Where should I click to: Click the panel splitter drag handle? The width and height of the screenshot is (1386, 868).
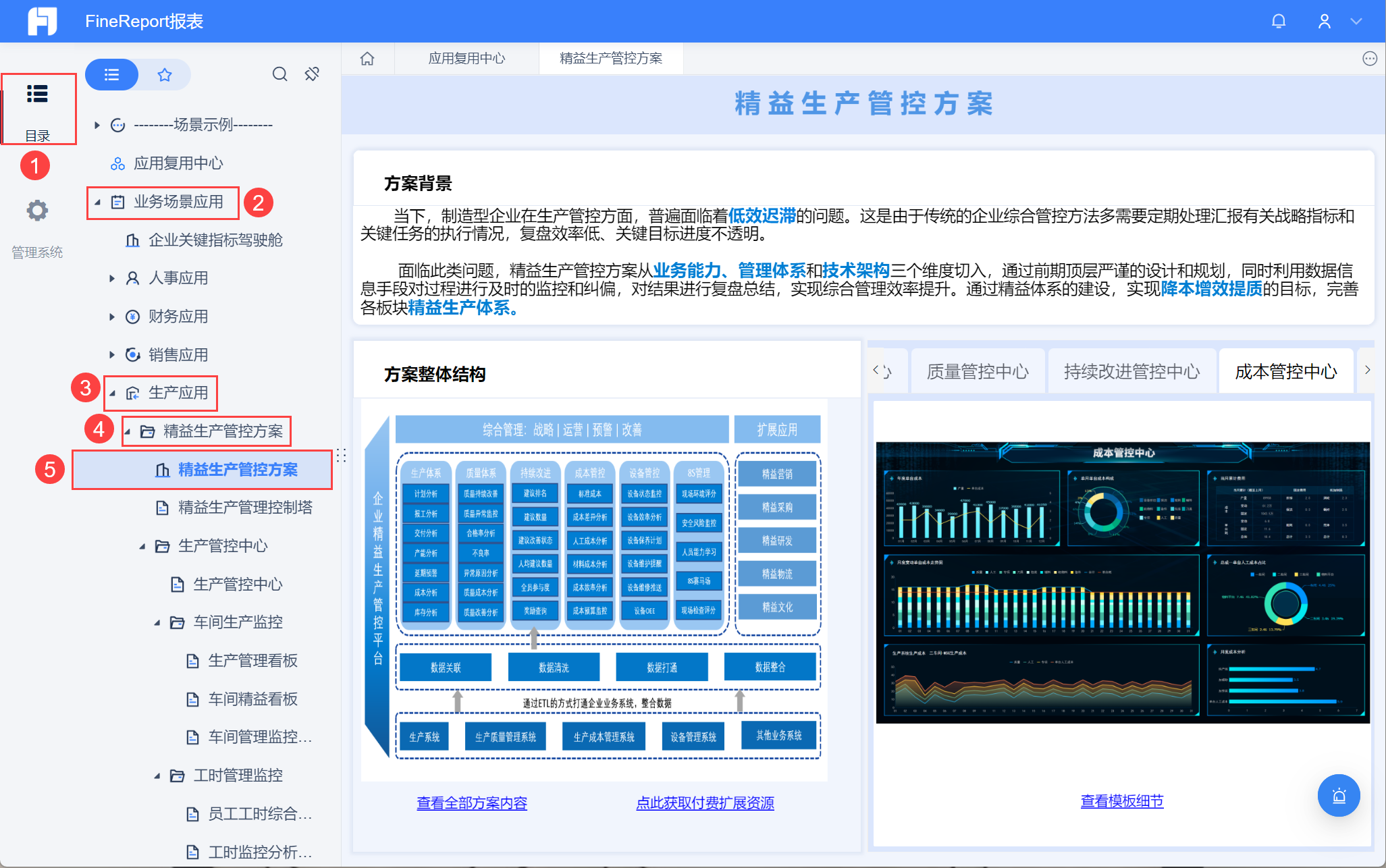342,456
